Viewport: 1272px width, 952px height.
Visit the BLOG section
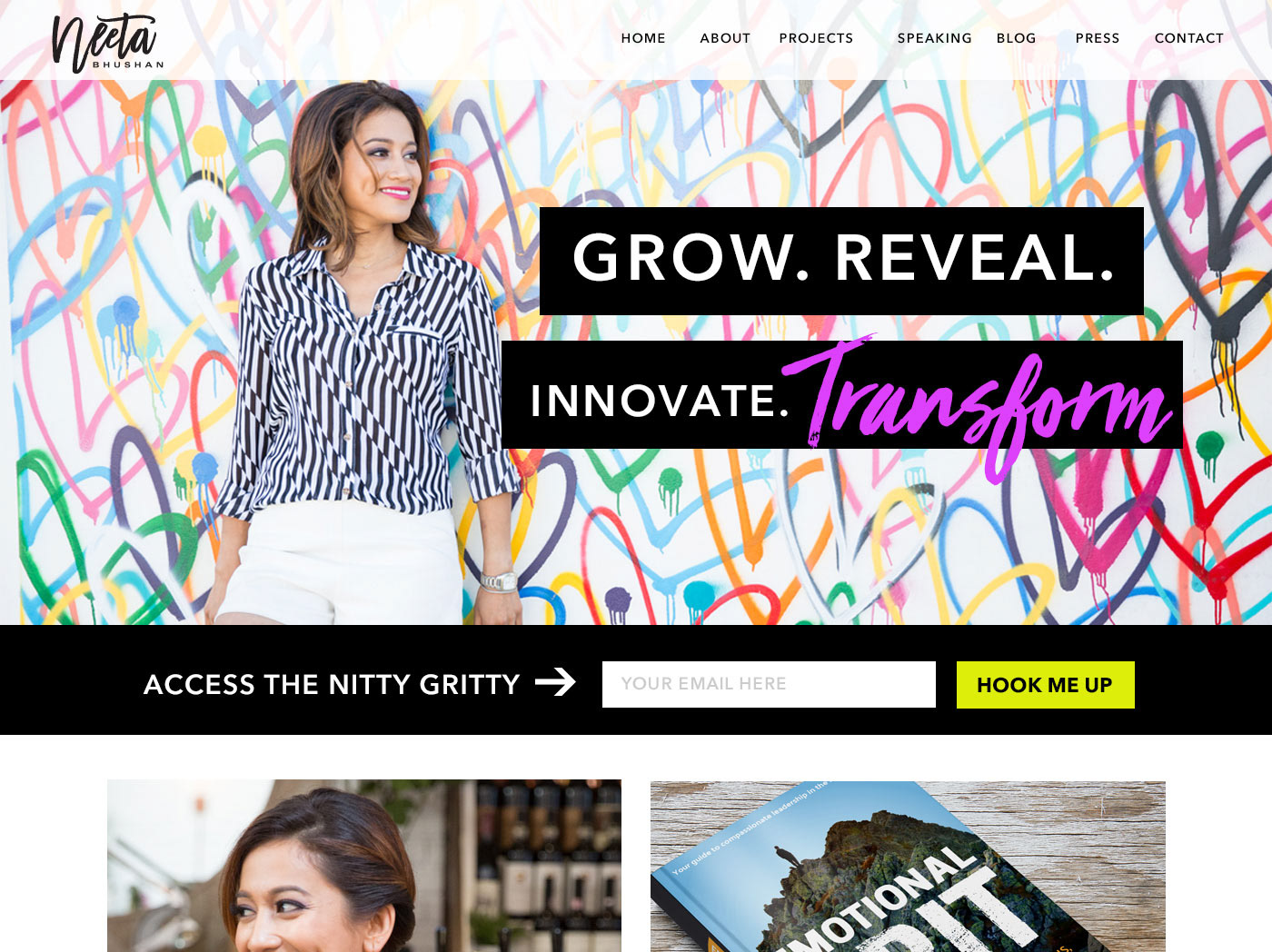pyautogui.click(x=1016, y=38)
